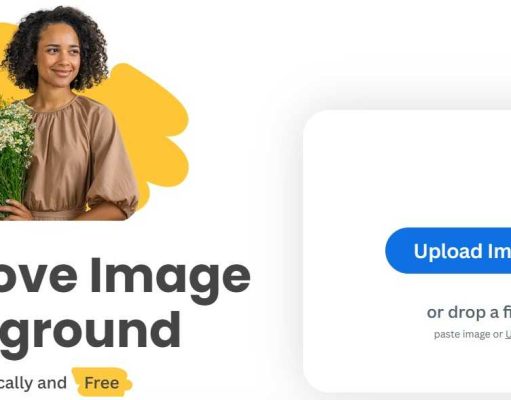Viewport: 511px width, 400px height.
Task: Click the "or drop a fi" text
Action: [469, 312]
